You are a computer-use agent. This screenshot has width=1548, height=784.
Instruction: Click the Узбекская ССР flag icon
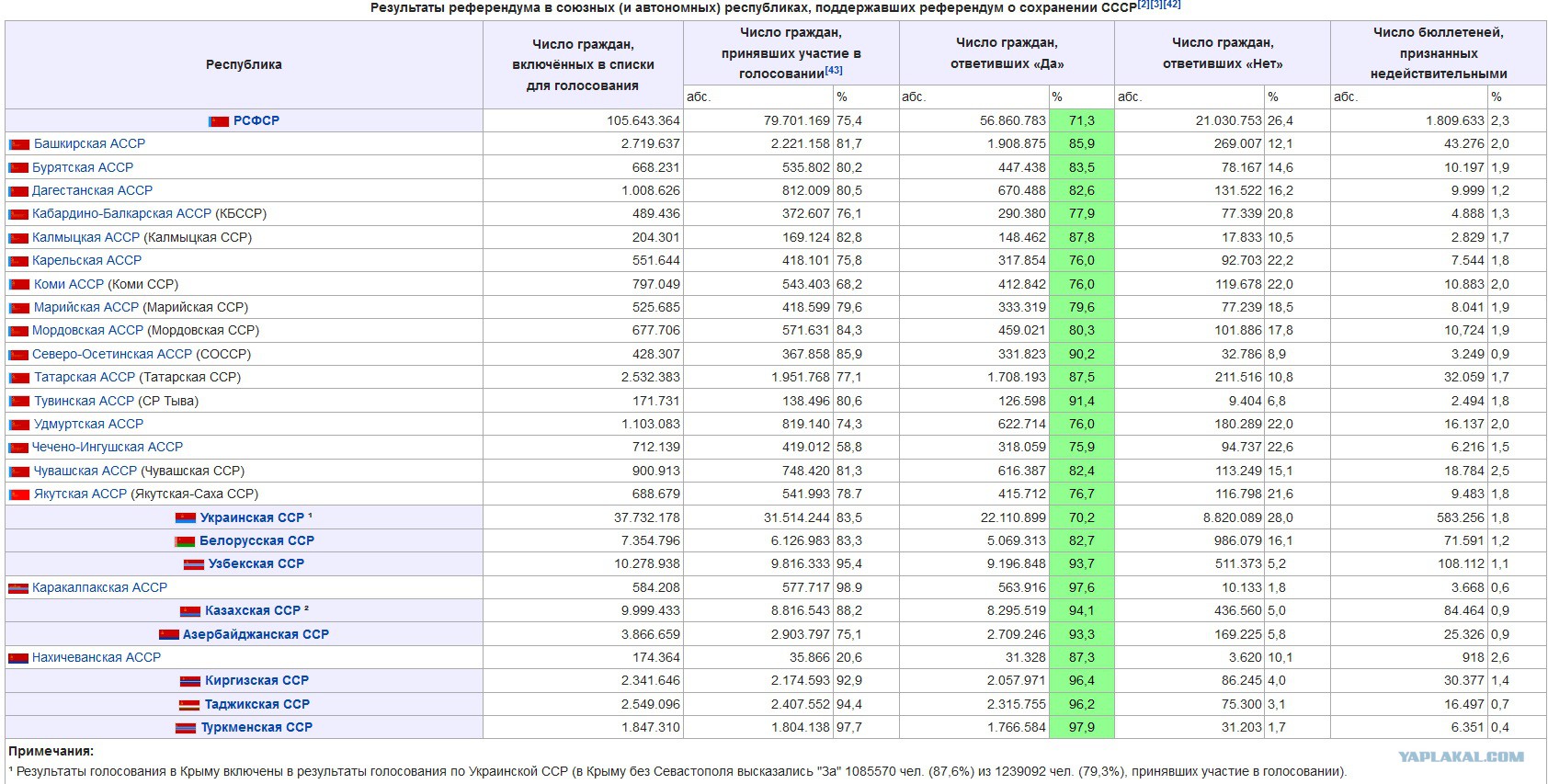[193, 564]
